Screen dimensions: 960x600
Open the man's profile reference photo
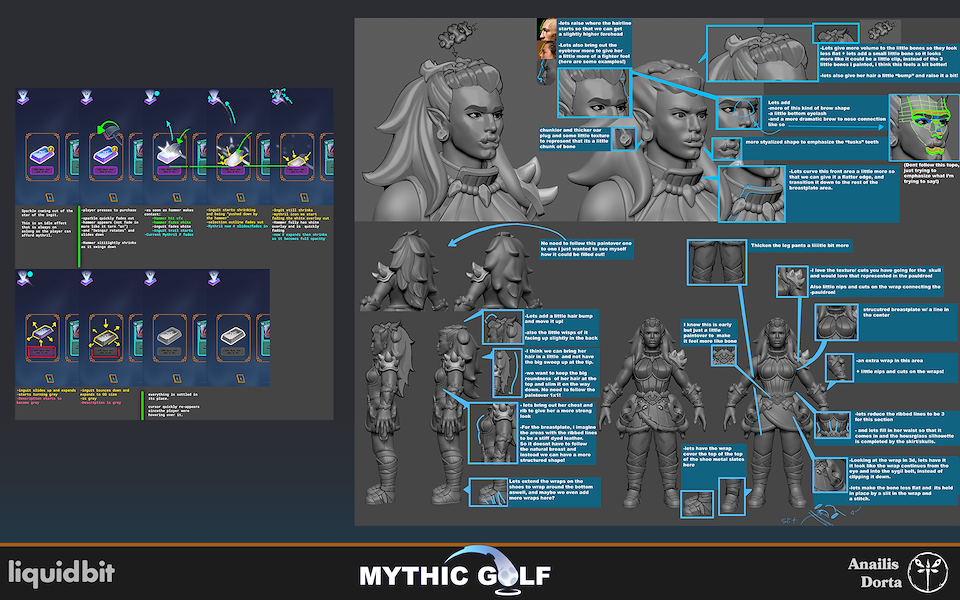[546, 29]
